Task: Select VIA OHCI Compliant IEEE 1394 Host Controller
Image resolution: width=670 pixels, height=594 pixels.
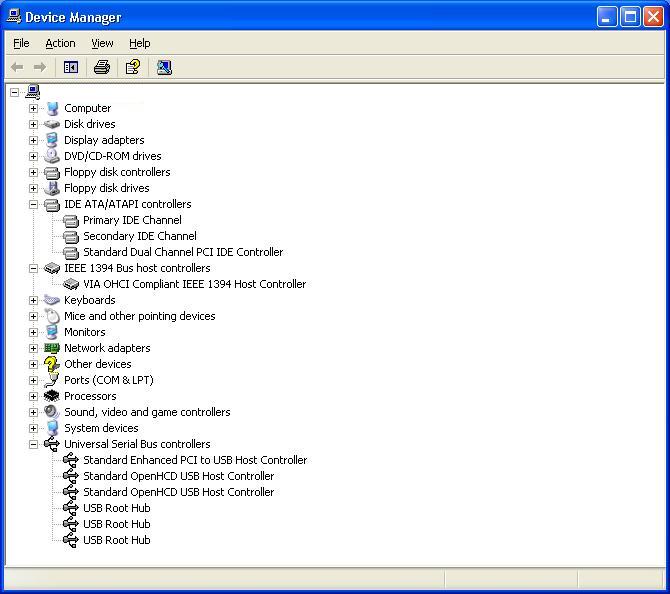Action: 194,284
